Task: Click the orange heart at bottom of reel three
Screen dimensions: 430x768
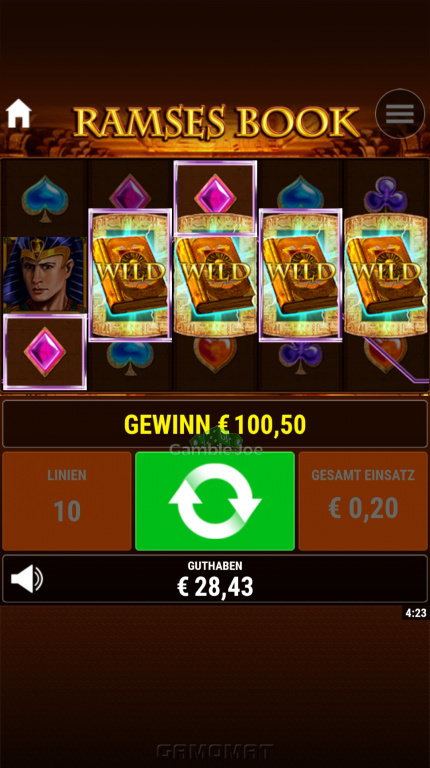Action: 215,353
